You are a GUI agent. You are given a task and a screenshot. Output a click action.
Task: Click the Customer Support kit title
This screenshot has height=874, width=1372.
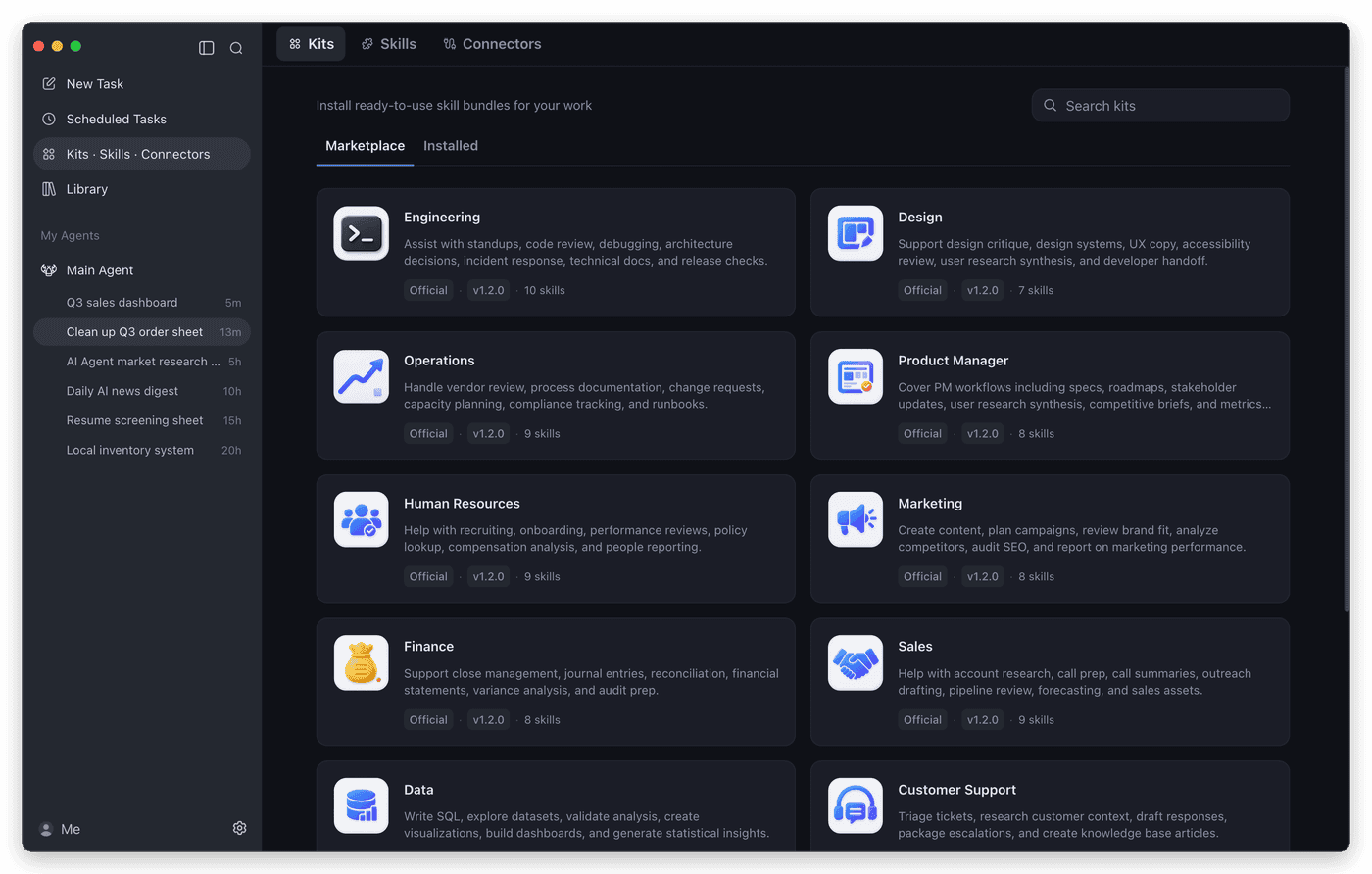point(956,790)
